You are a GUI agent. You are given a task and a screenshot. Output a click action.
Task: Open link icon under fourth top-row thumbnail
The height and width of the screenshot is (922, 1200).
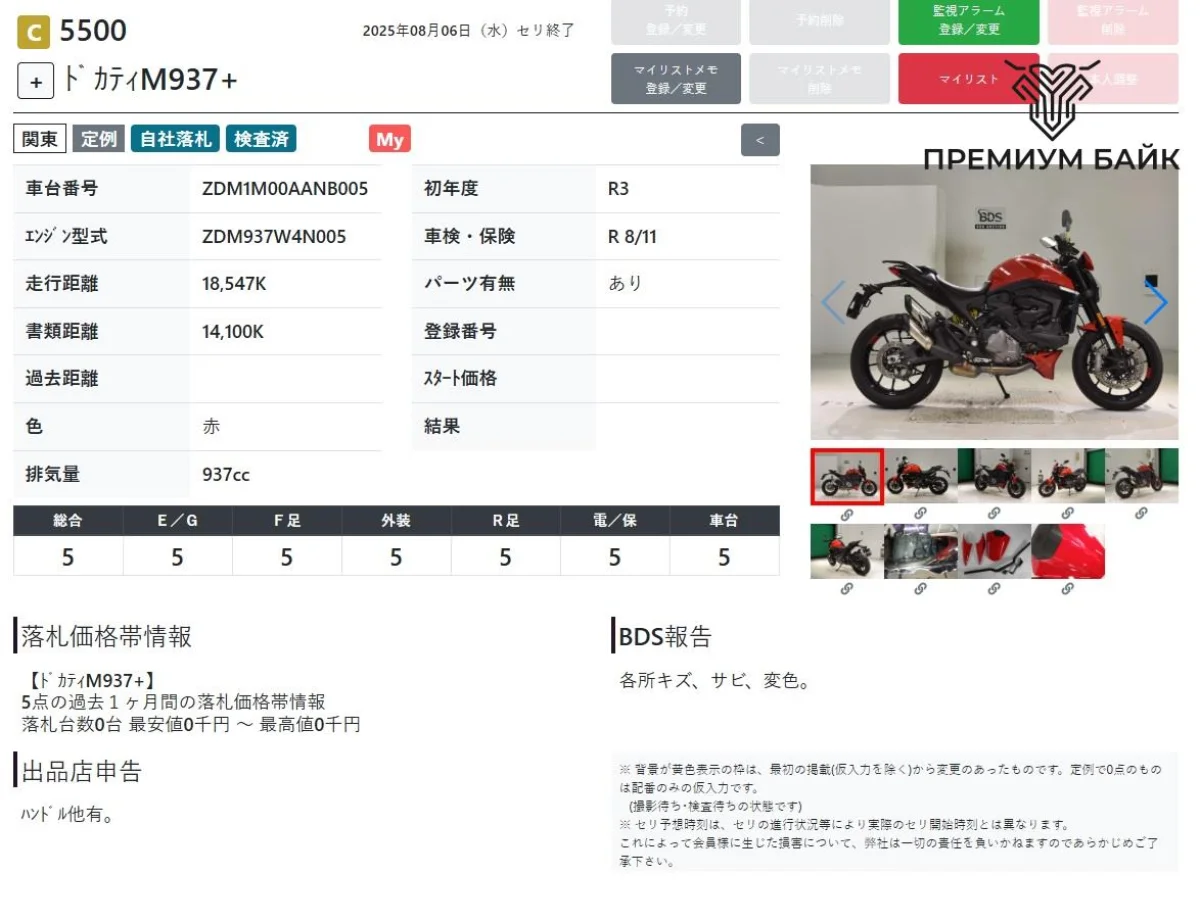(x=1068, y=513)
